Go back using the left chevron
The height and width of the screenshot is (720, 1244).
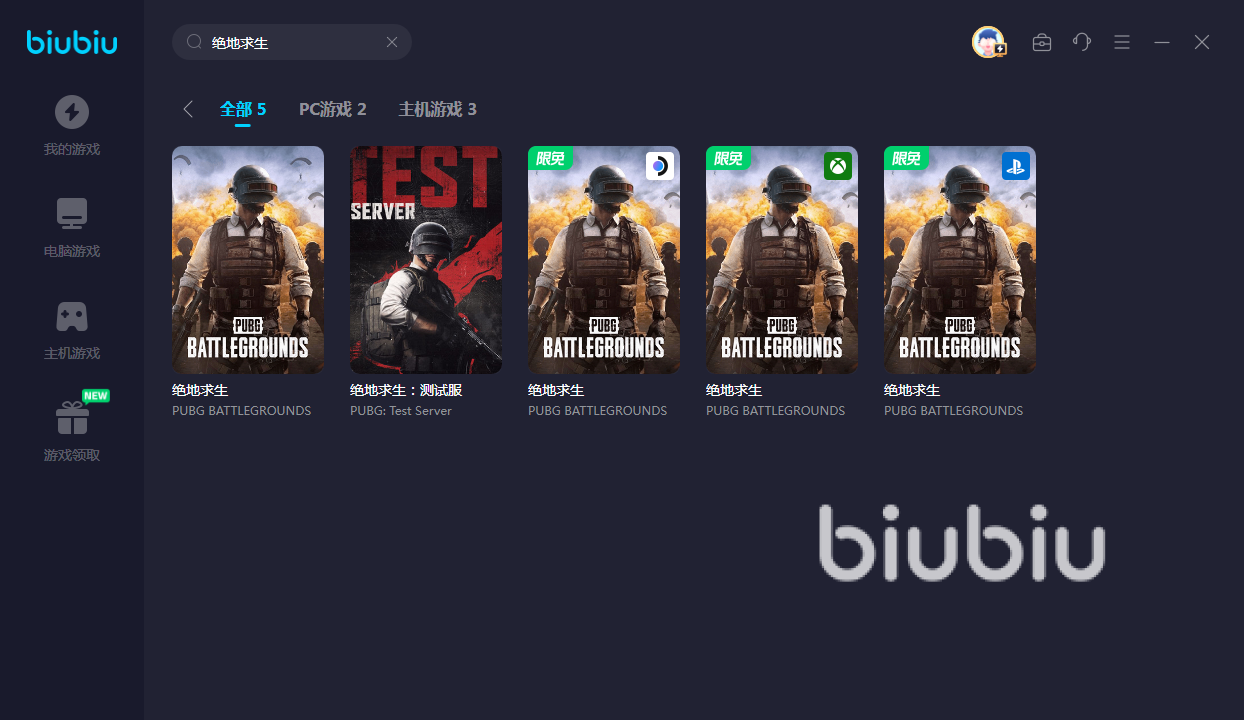tap(188, 109)
